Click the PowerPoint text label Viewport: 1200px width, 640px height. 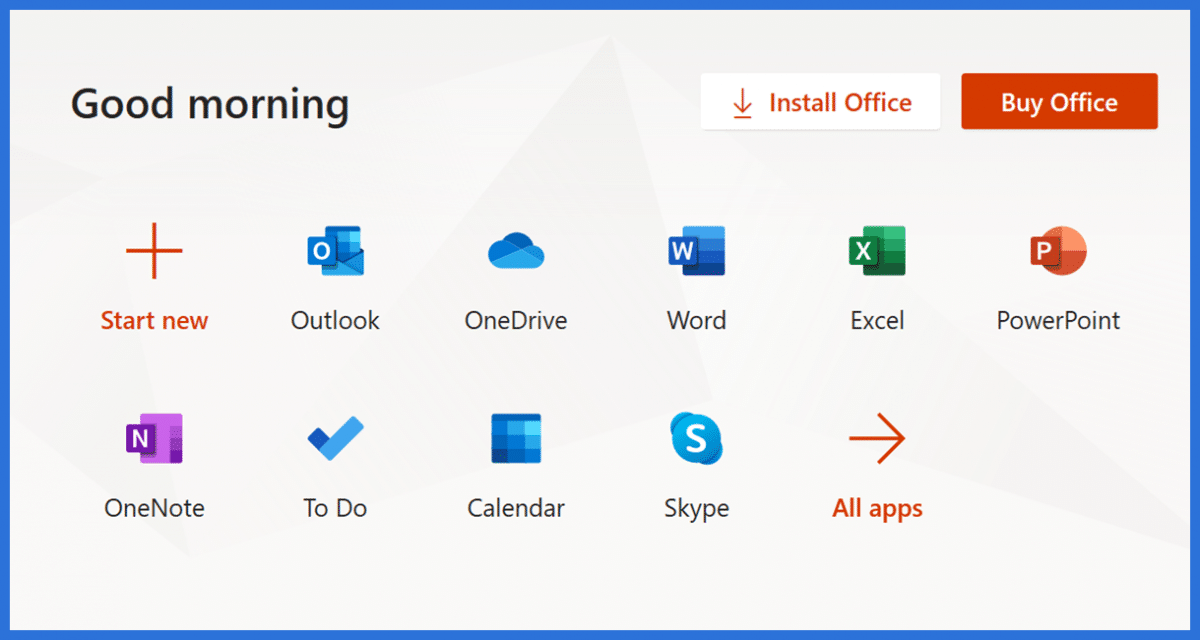click(1058, 321)
